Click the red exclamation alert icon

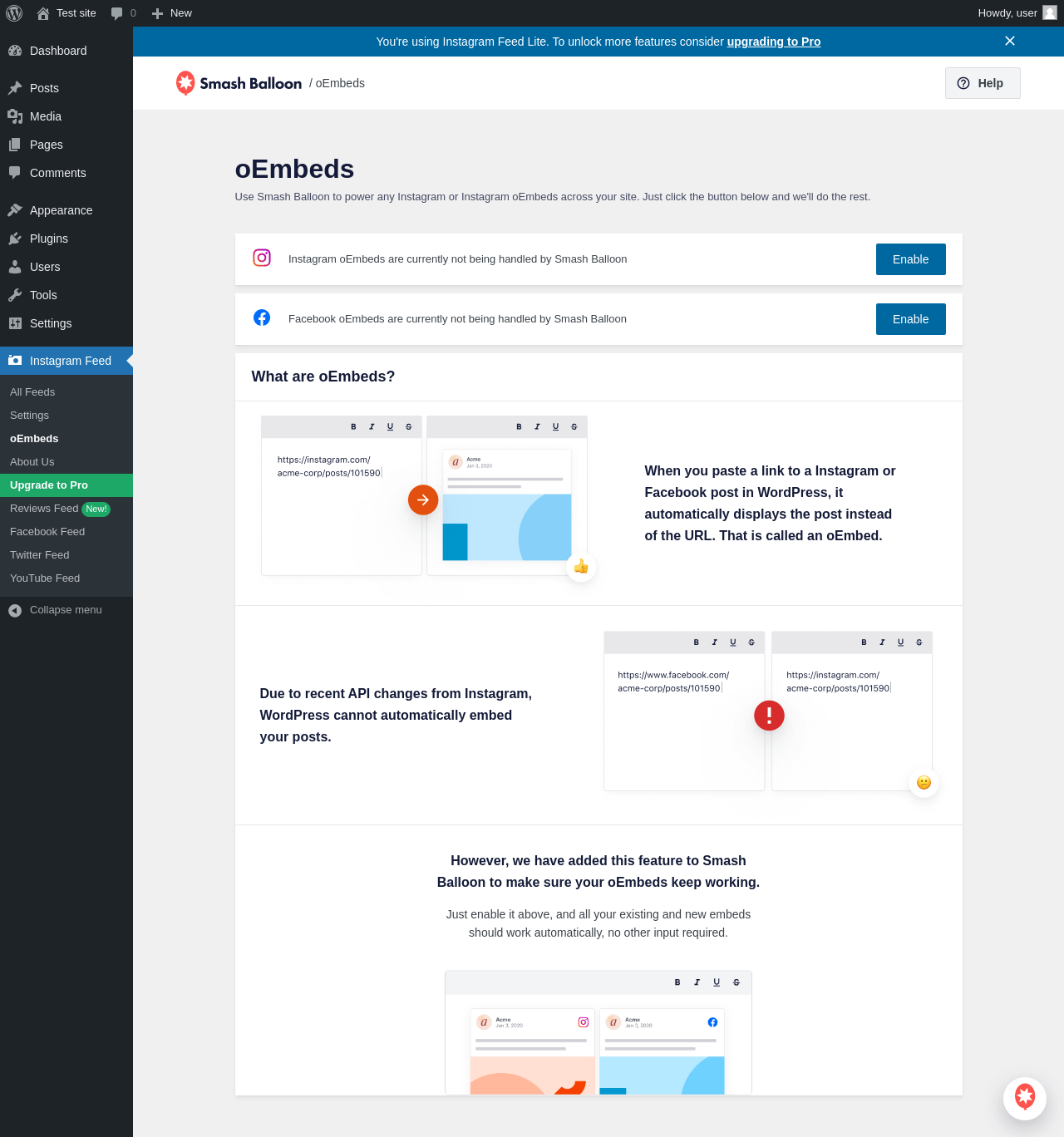pos(769,715)
